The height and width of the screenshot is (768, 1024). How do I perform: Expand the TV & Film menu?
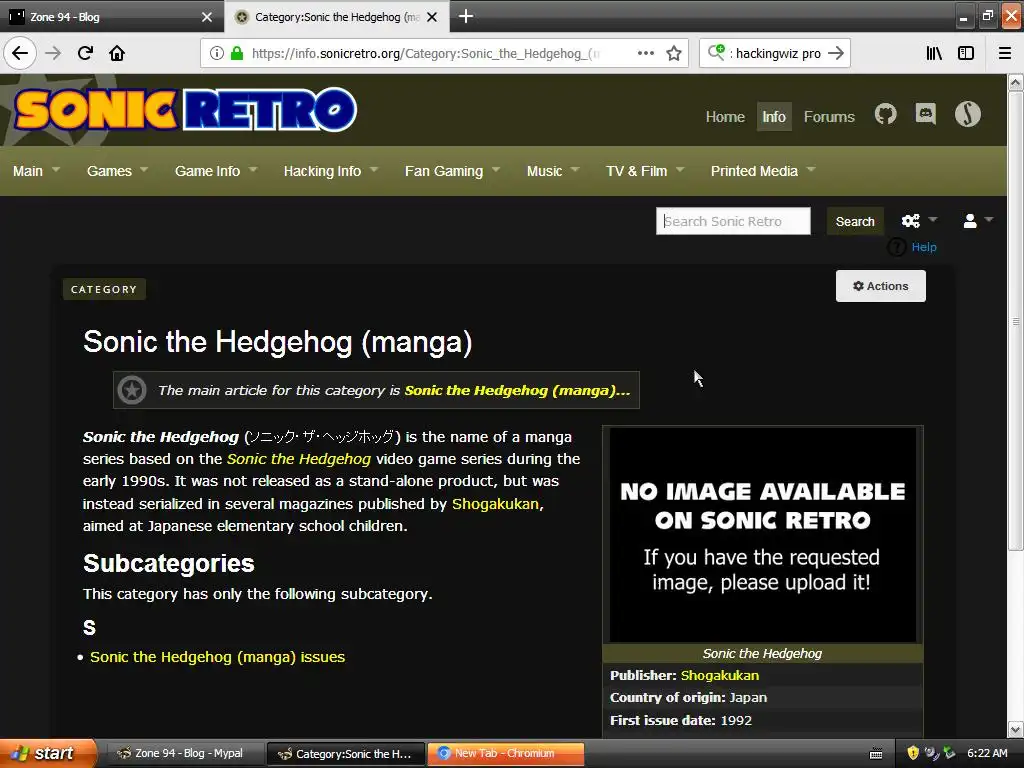pos(645,170)
